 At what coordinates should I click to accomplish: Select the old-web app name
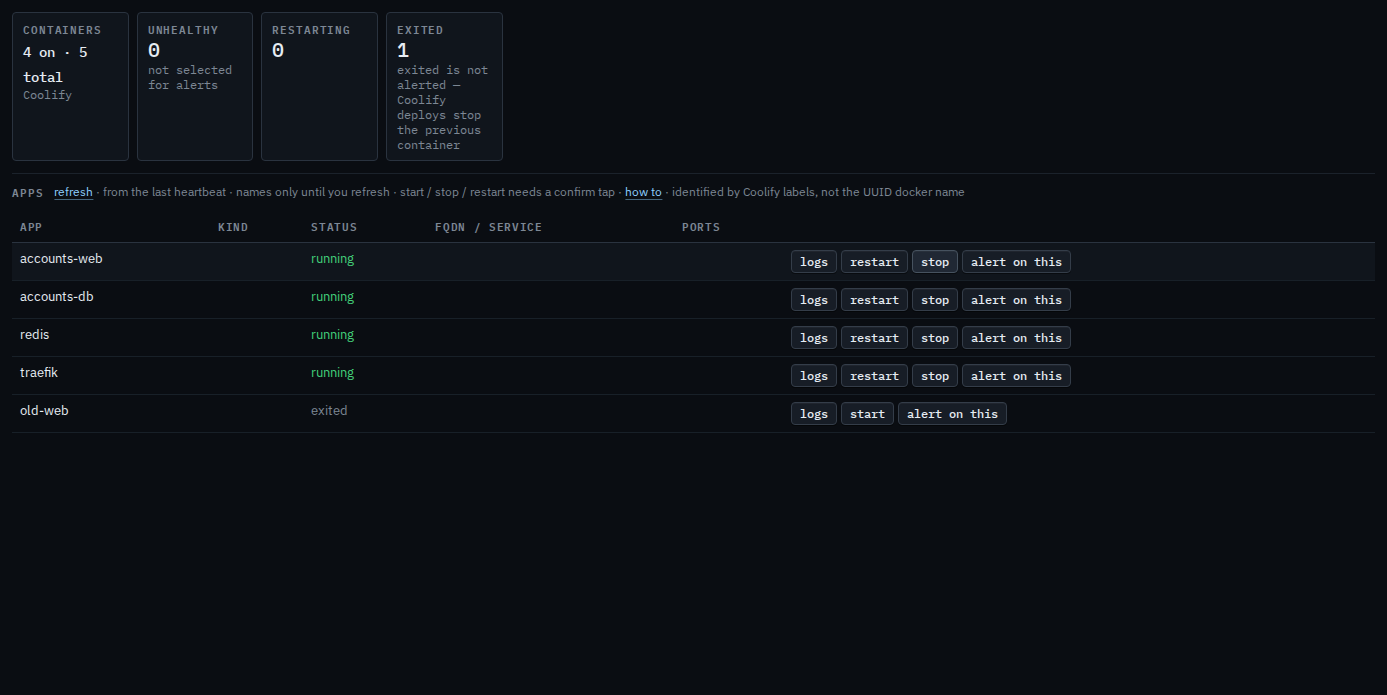(x=44, y=411)
